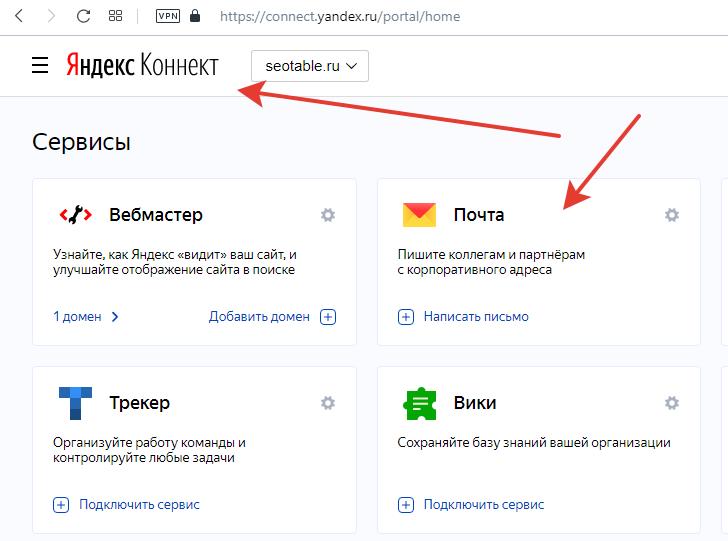Click plus icon in Трекер card

click(61, 505)
